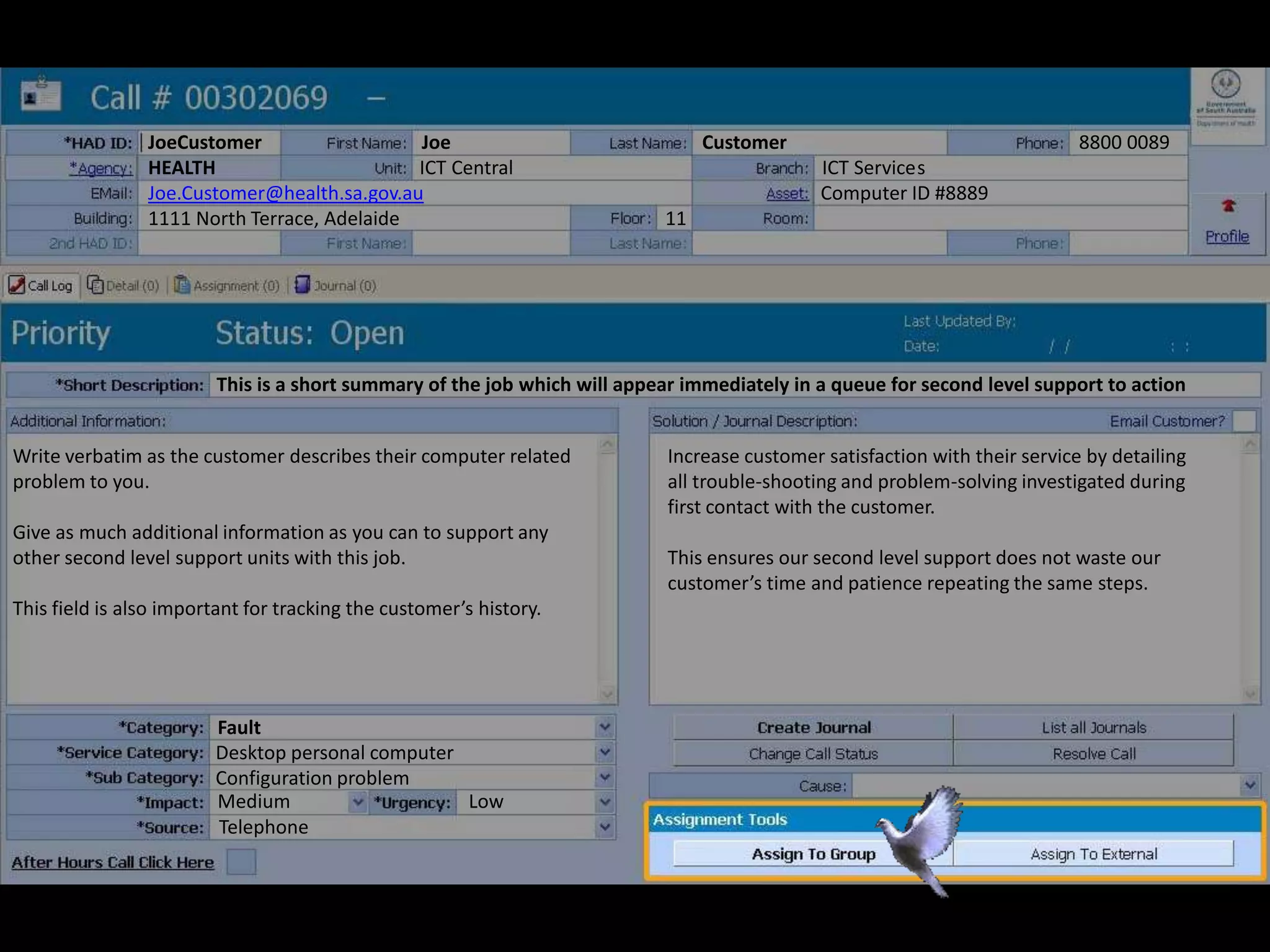Click the Assignment tab clipboard icon
The height and width of the screenshot is (952, 1270).
(x=182, y=285)
